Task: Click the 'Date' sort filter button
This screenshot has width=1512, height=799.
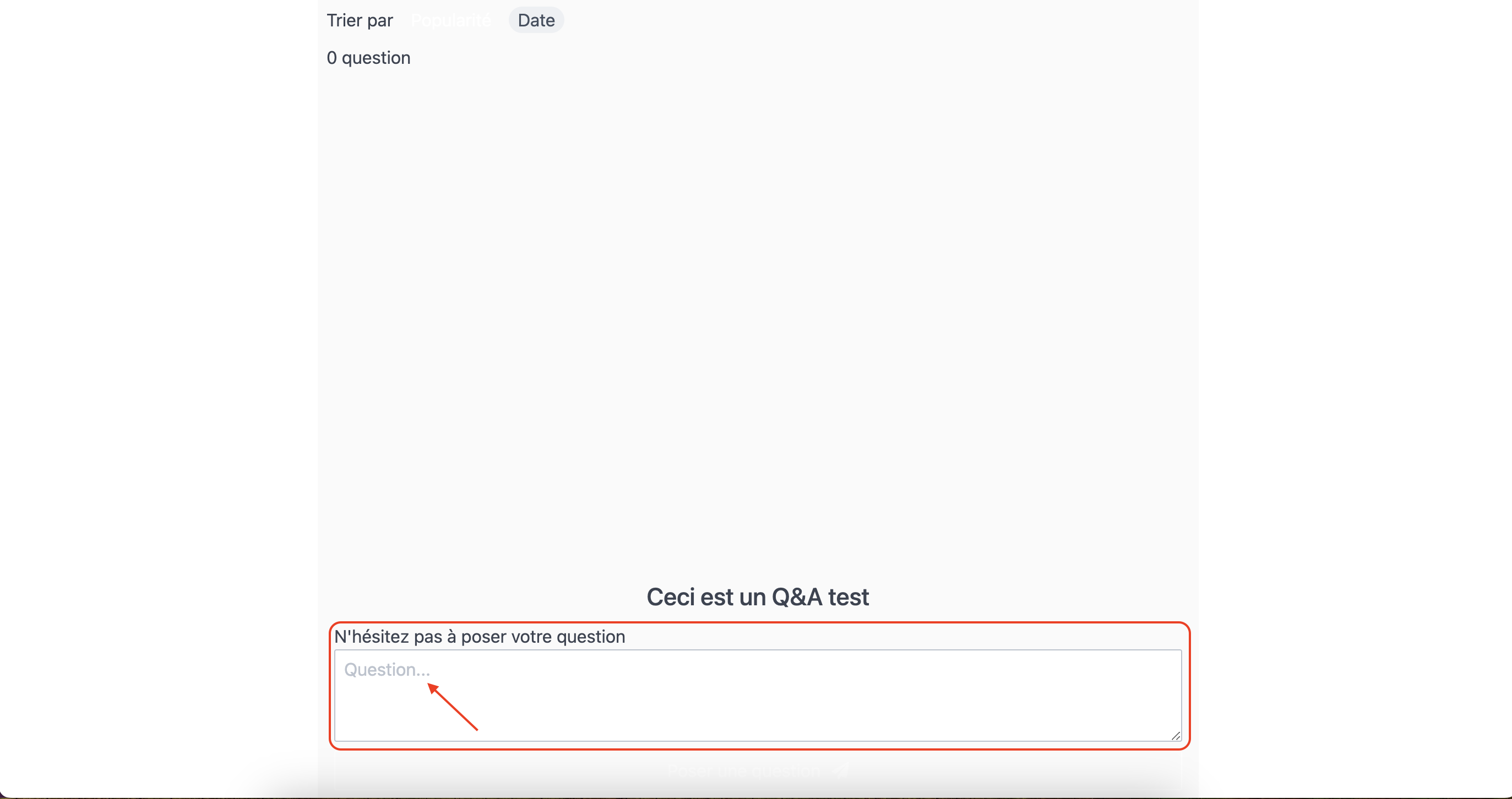Action: coord(536,19)
